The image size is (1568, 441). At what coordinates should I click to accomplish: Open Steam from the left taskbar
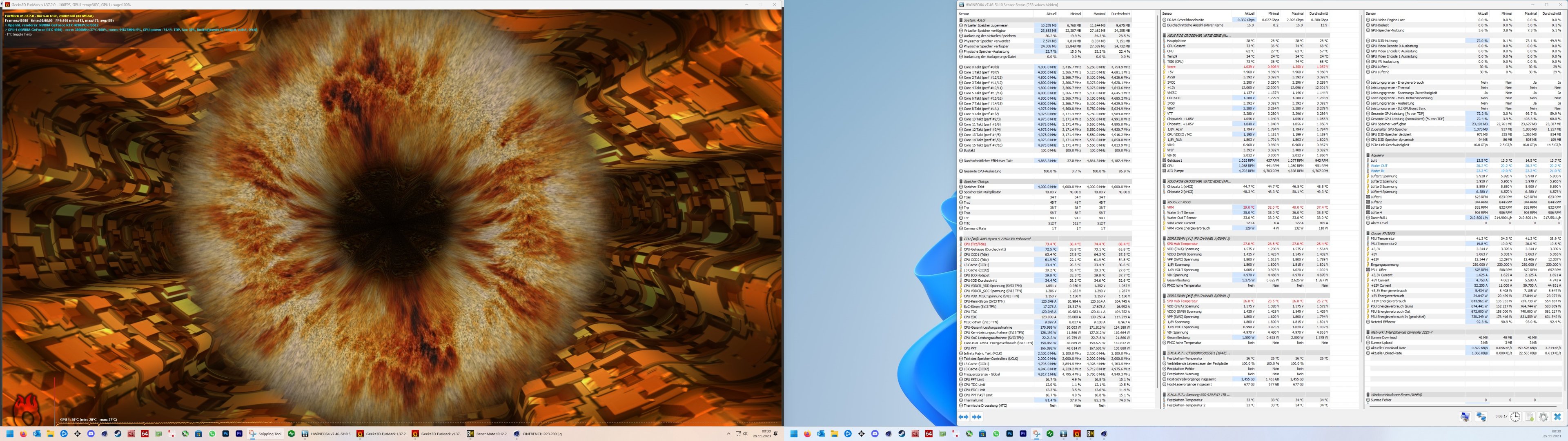click(118, 434)
